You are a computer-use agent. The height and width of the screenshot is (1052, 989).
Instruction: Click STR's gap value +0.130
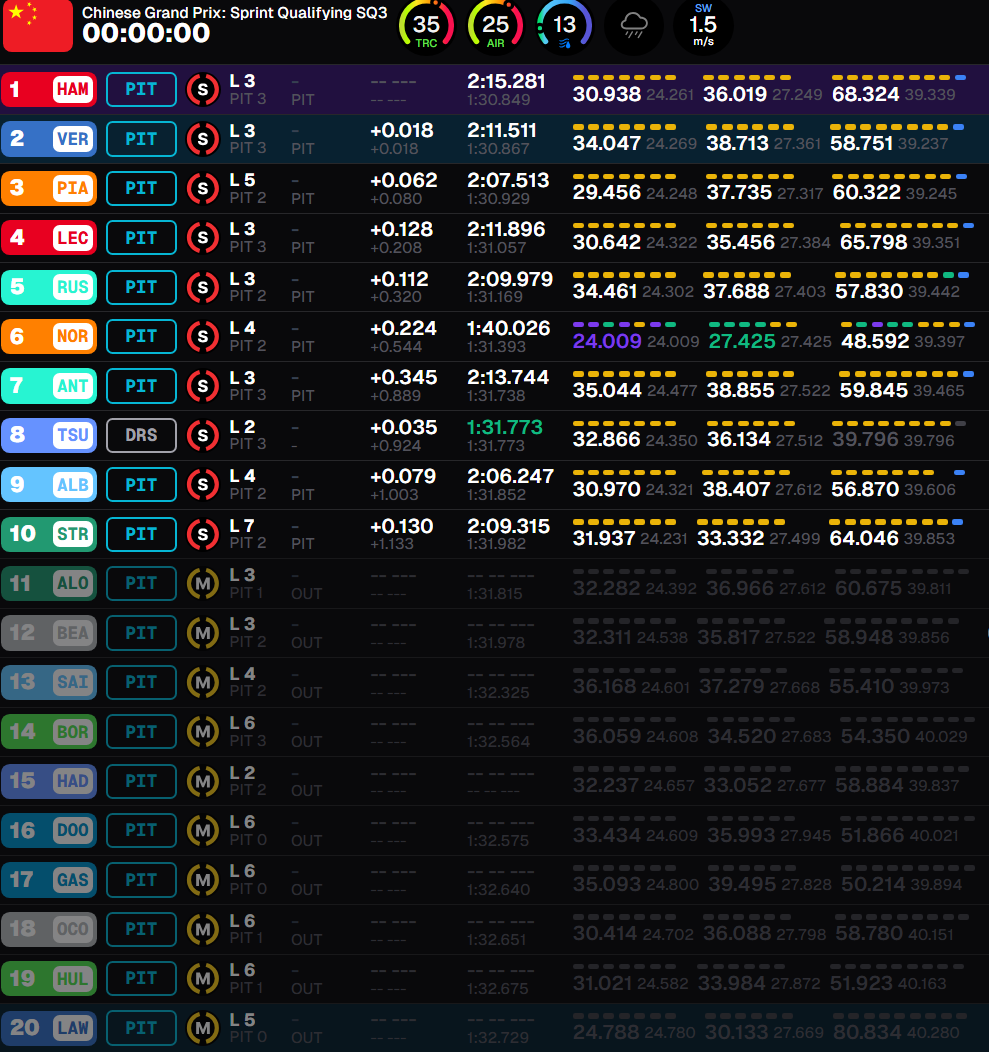(402, 526)
